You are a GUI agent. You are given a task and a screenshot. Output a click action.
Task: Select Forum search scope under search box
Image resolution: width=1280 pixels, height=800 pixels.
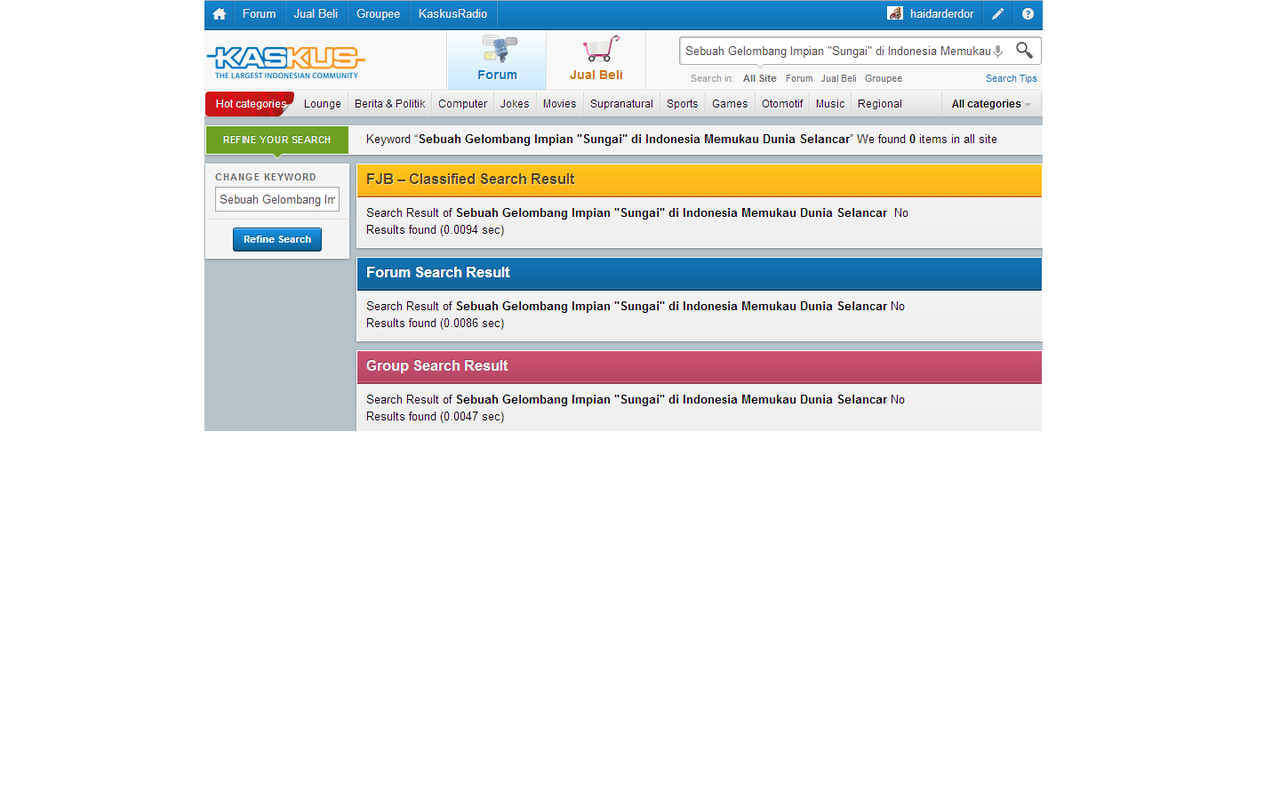click(x=799, y=78)
